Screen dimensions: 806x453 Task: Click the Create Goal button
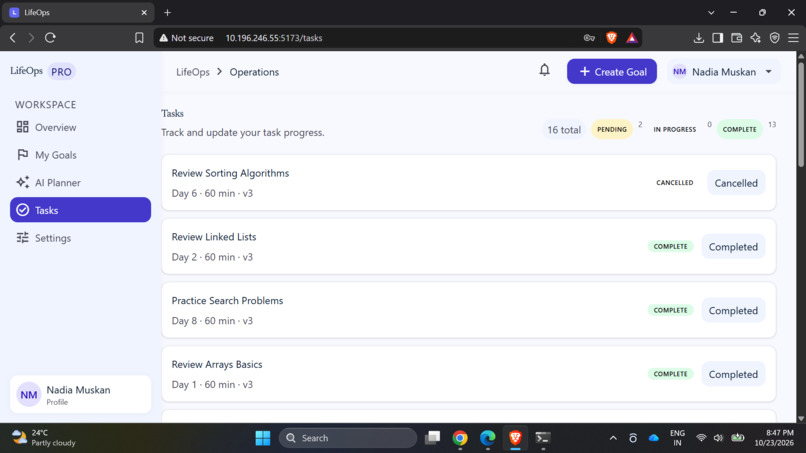point(612,71)
